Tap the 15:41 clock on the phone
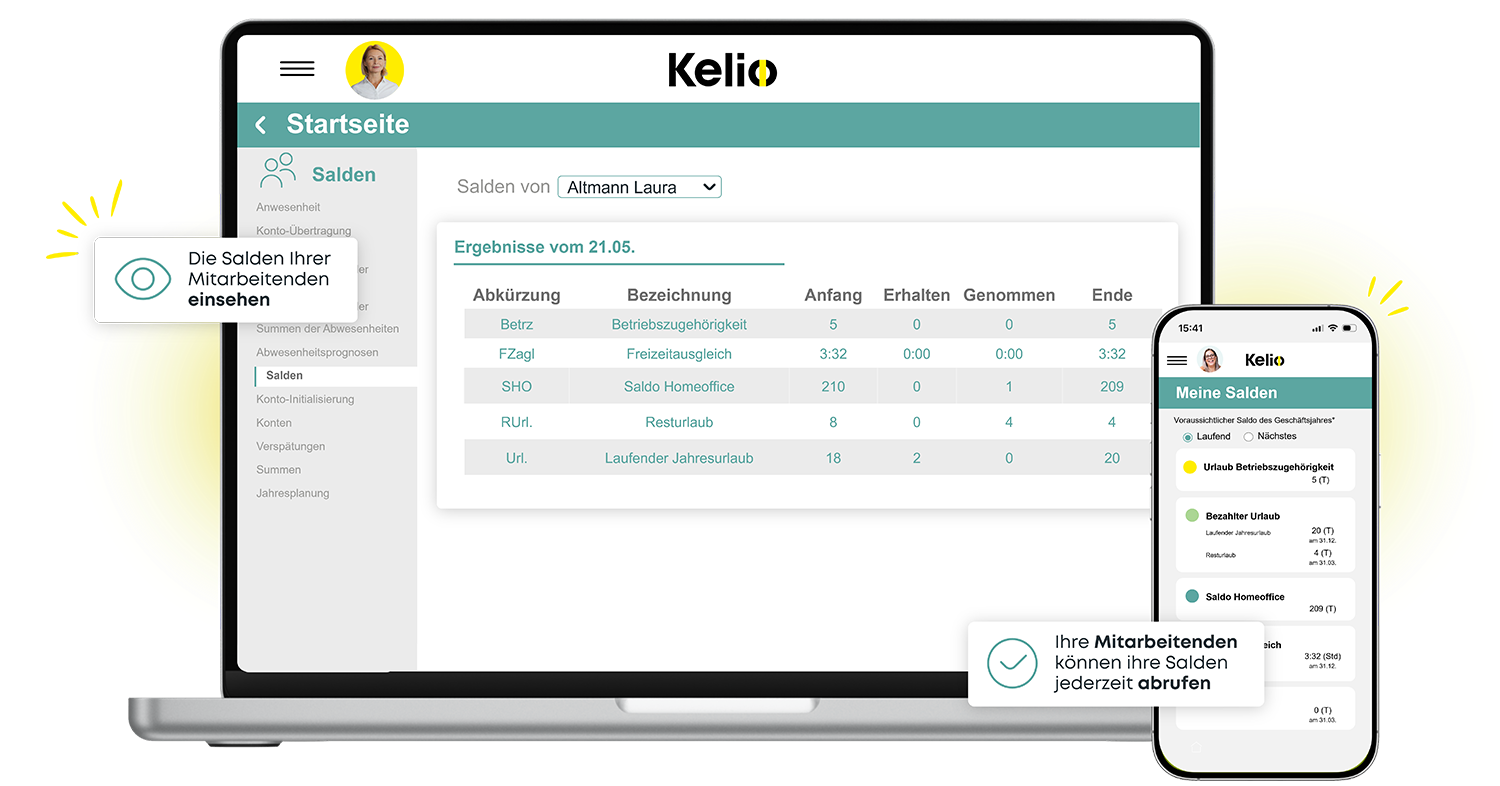This screenshot has width=1500, height=786. point(1190,328)
